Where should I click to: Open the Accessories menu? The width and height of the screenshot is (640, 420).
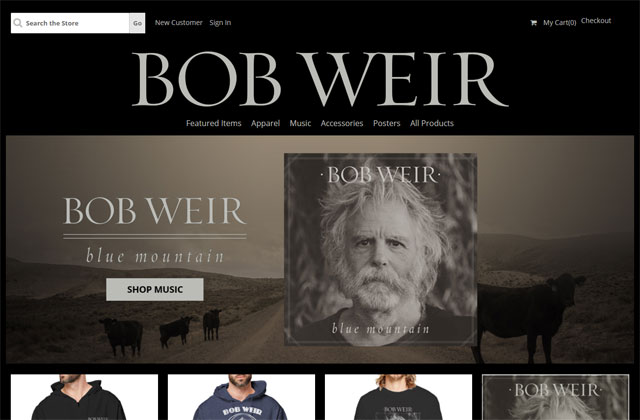[342, 123]
